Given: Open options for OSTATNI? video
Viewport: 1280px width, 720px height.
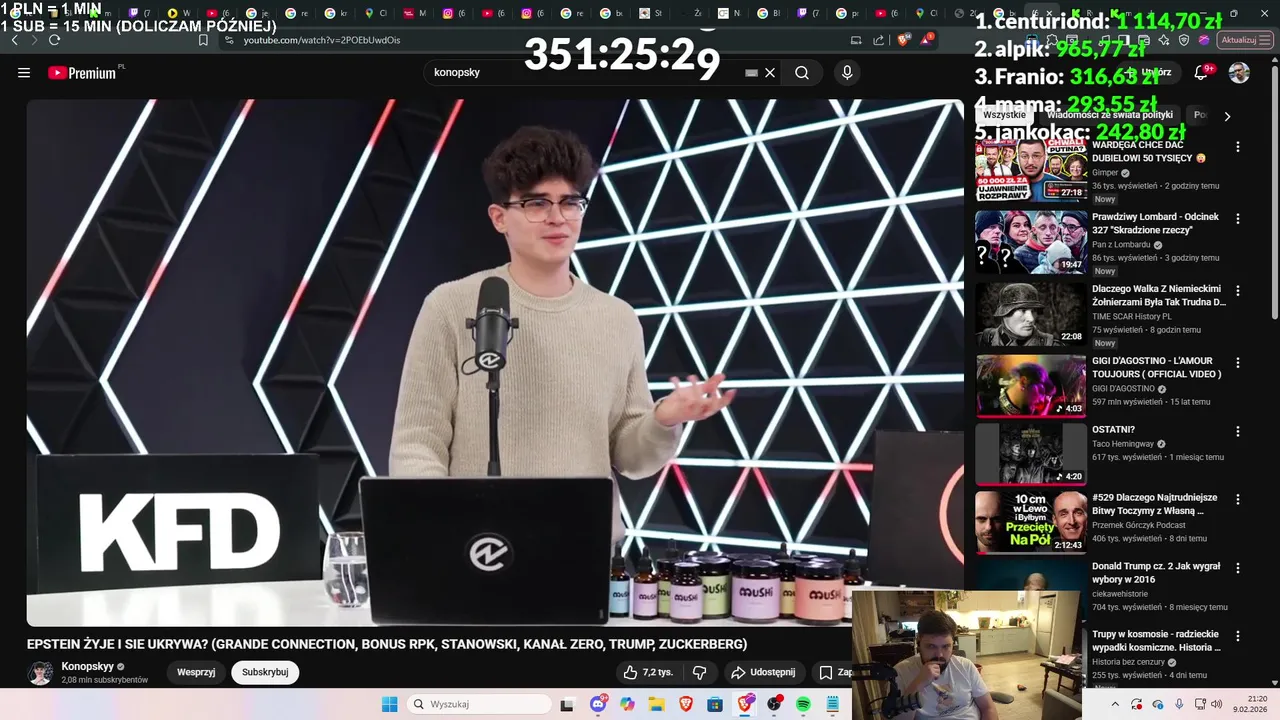Looking at the screenshot, I should 1238,432.
